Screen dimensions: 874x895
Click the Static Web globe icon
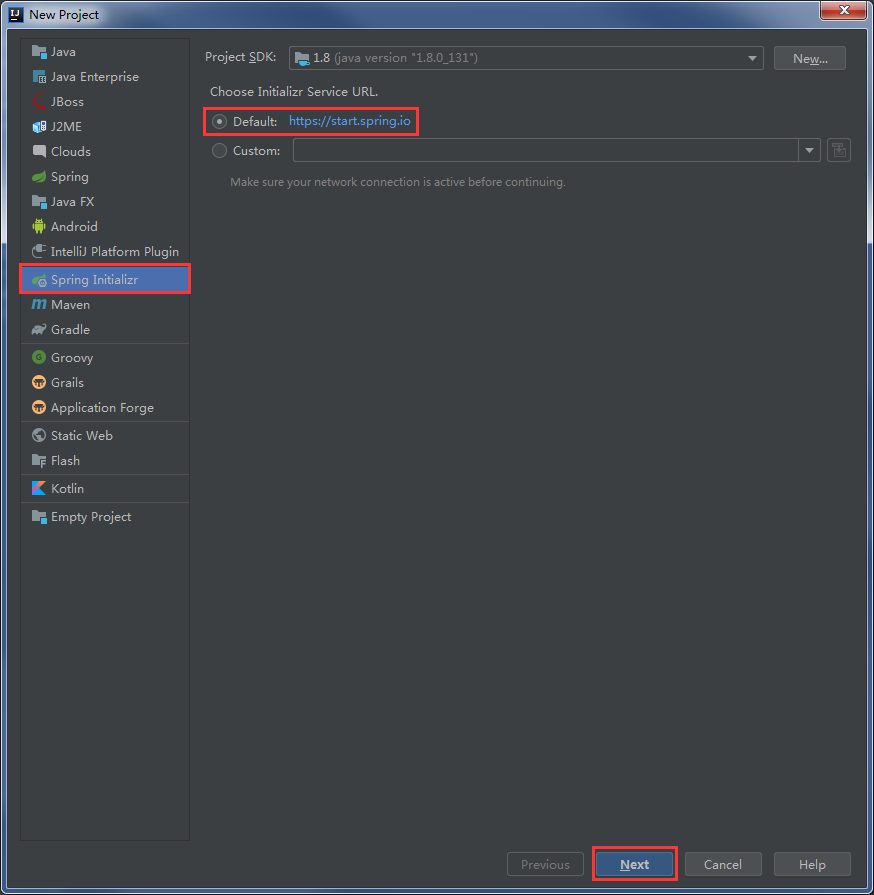(x=39, y=436)
